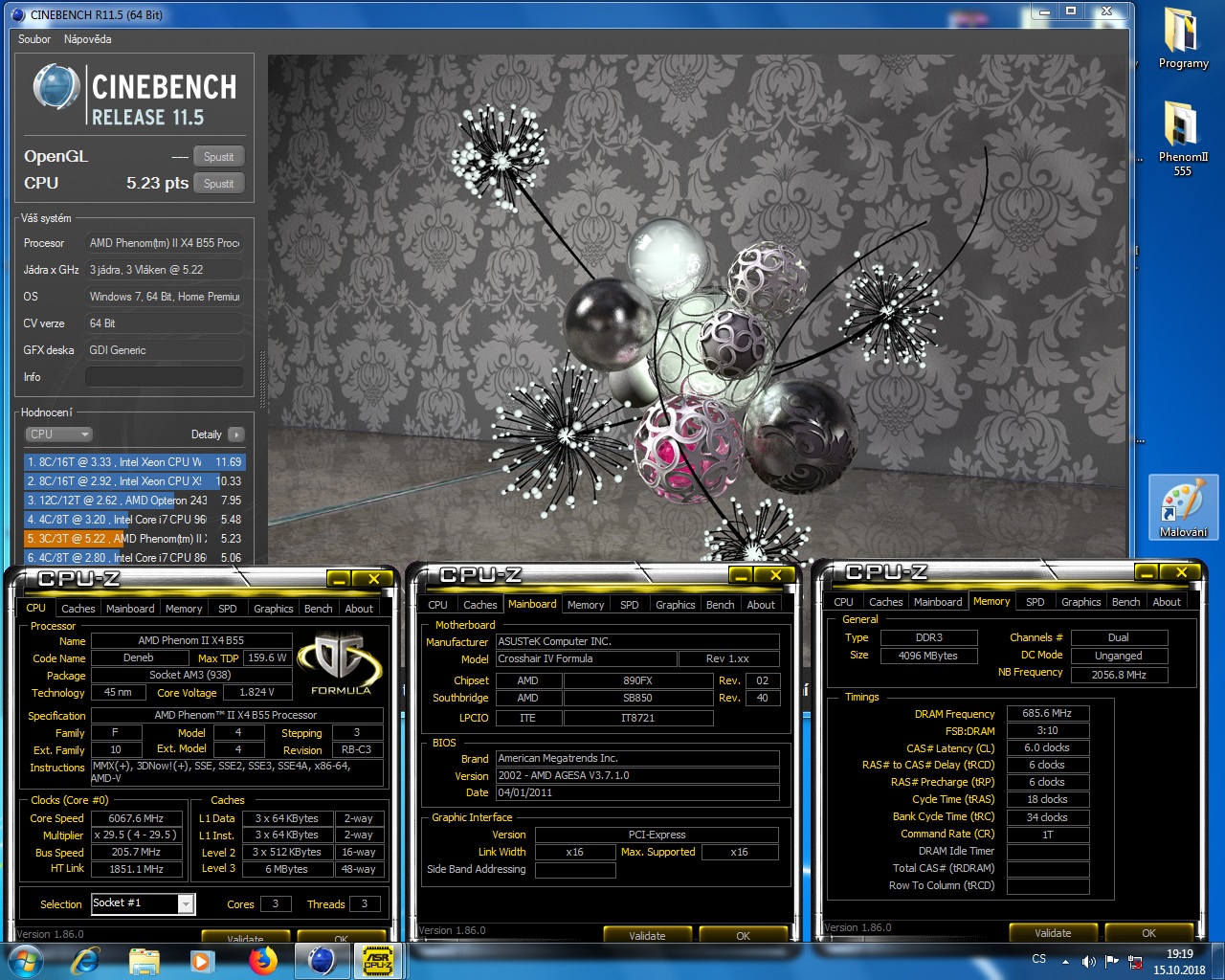Run the CPU test with Spustit
Viewport: 1225px width, 980px height.
219,184
